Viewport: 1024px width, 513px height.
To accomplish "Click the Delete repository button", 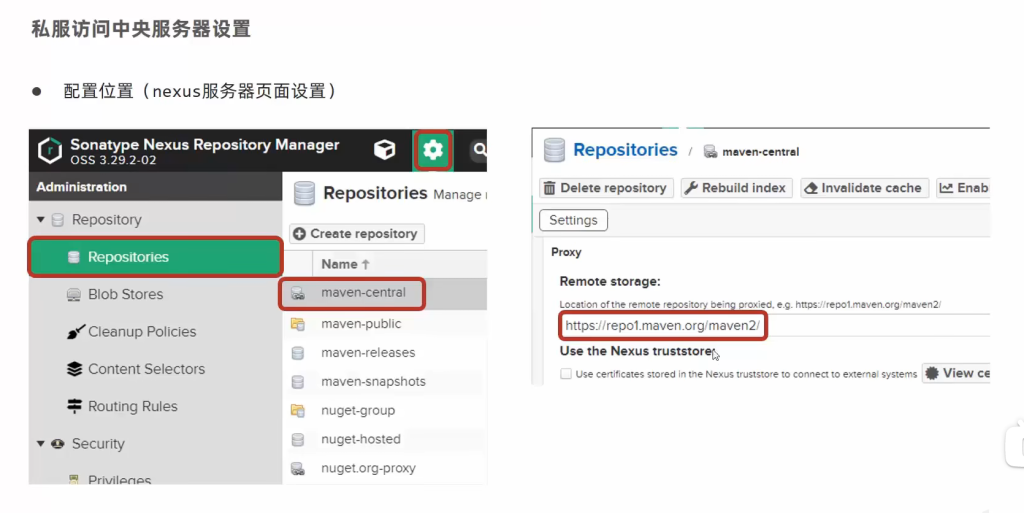I will [x=605, y=188].
